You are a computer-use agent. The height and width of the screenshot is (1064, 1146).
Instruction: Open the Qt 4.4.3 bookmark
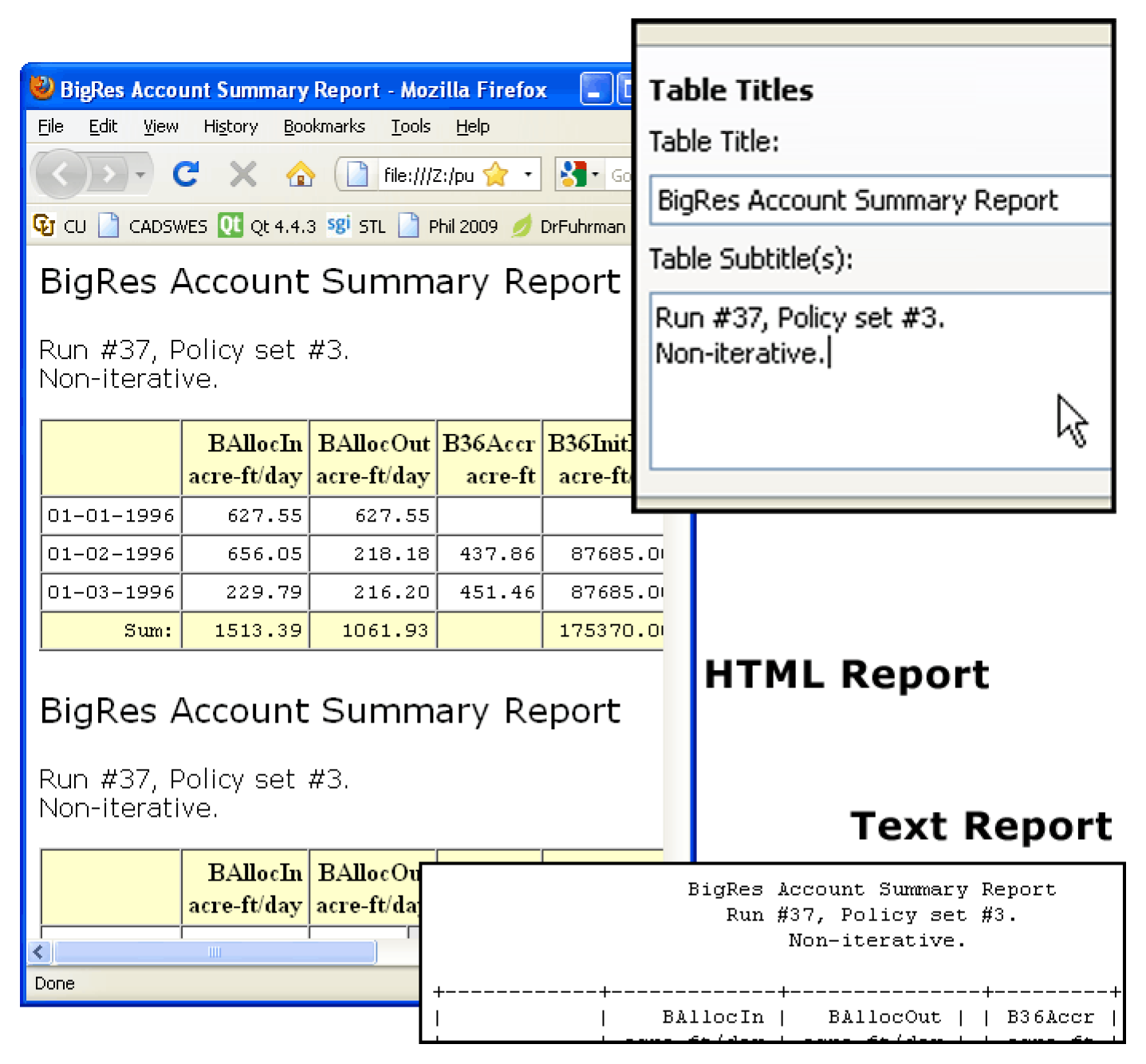268,227
